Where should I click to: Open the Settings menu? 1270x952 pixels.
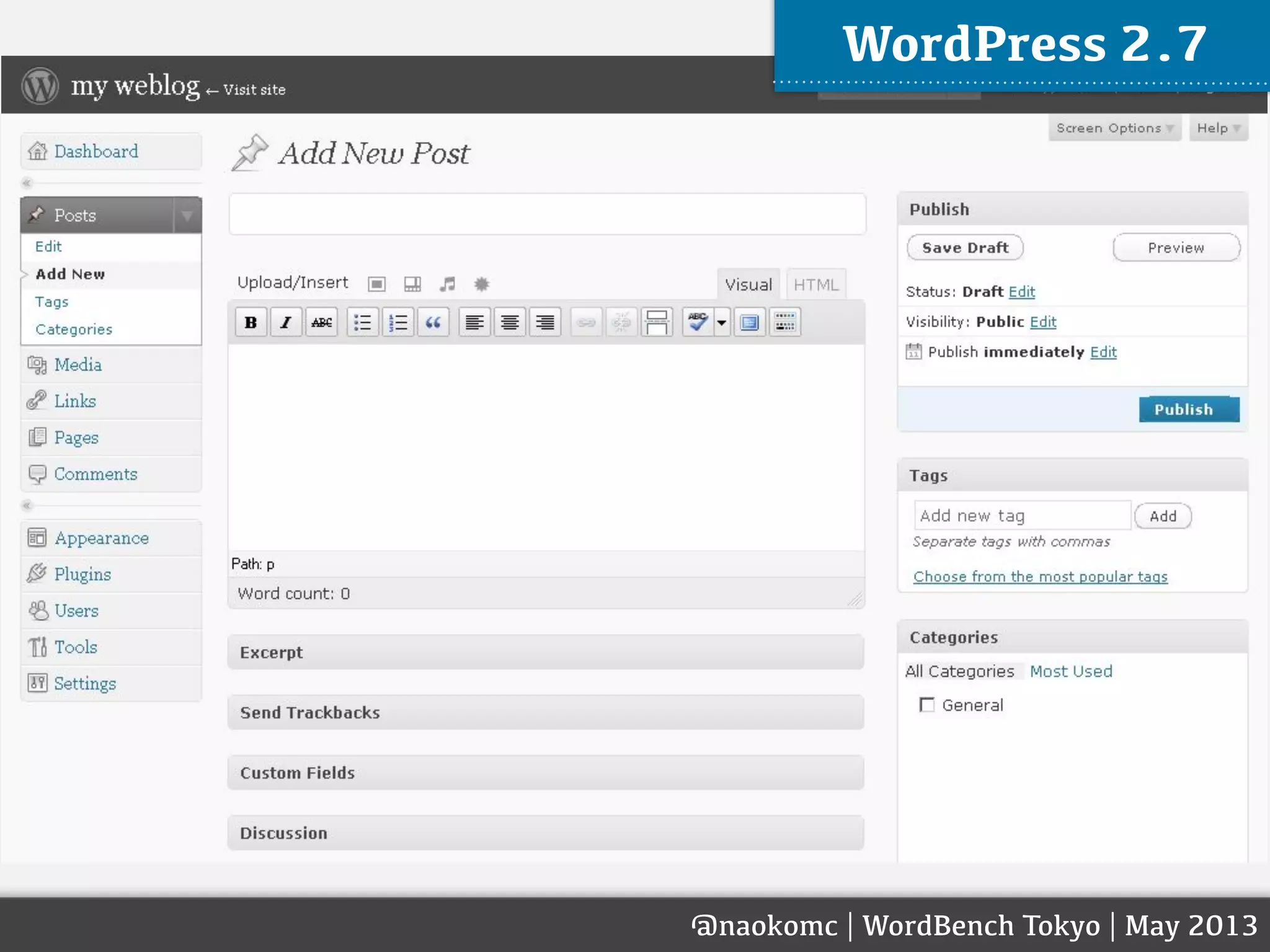tap(111, 684)
